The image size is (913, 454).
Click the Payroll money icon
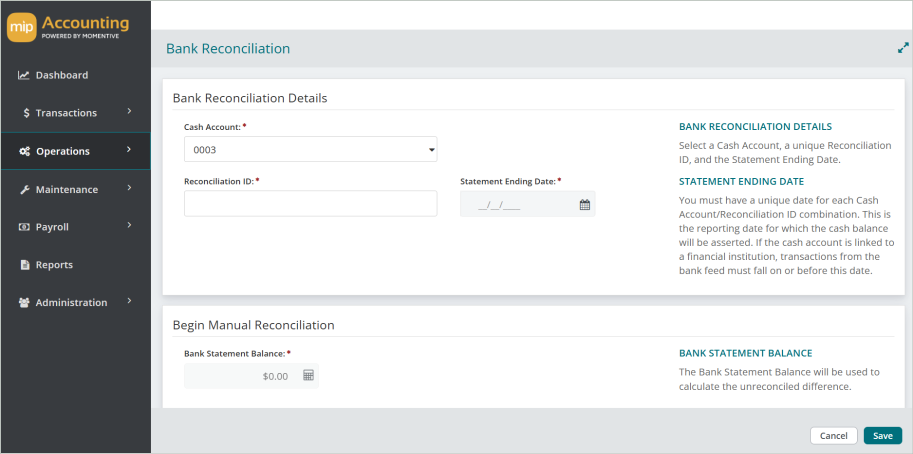24,227
